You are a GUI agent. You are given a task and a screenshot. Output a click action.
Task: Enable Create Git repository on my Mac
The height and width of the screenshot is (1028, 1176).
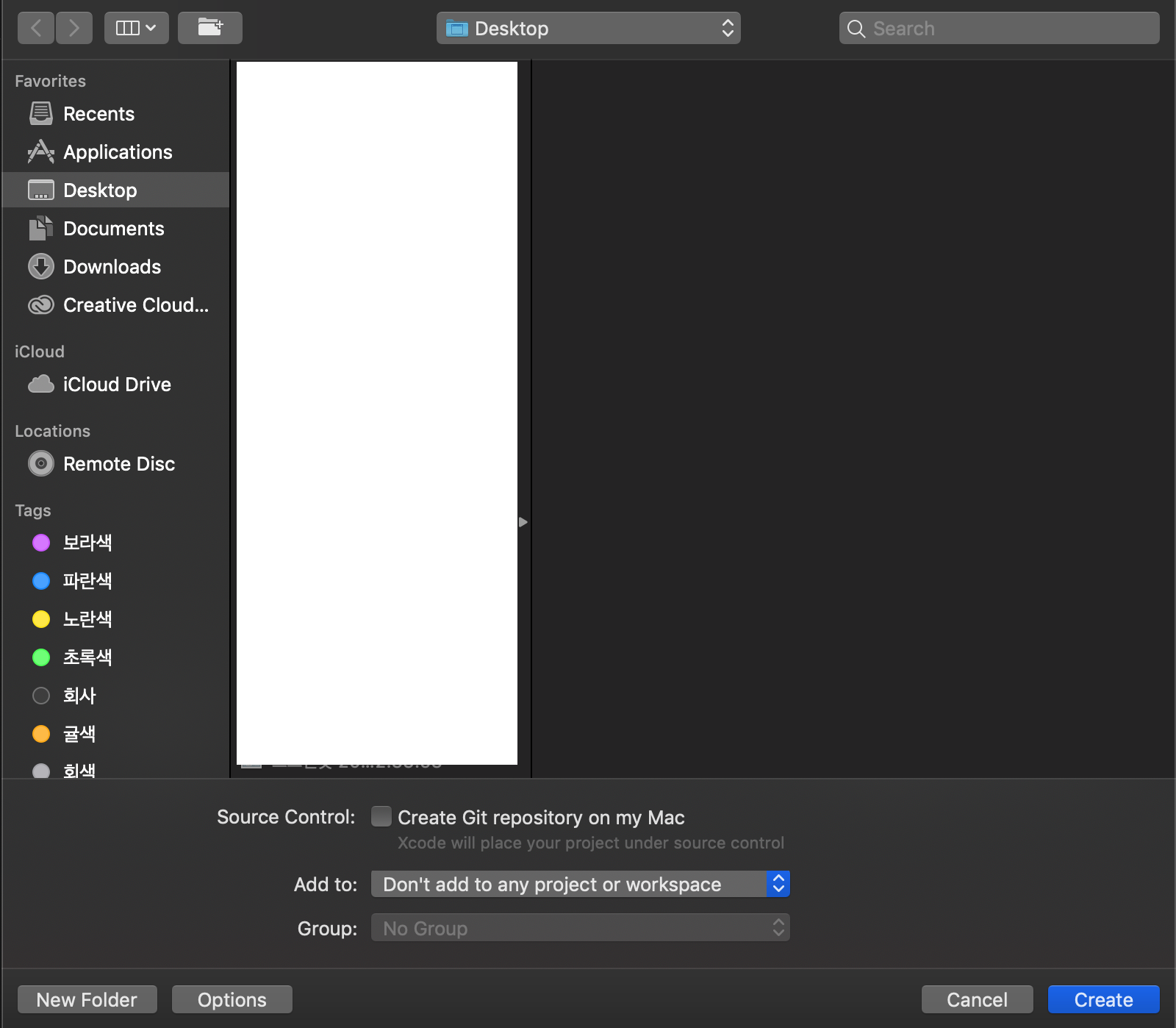[381, 816]
